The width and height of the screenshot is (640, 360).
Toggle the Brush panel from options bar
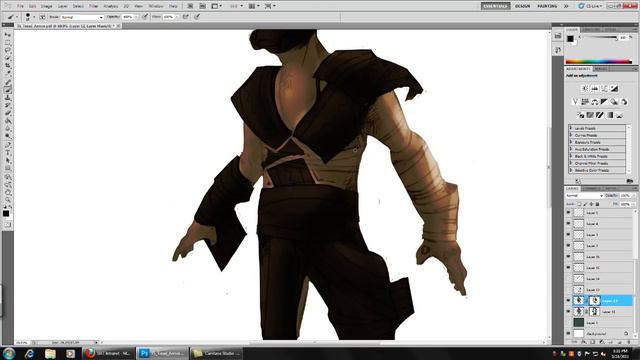42,17
